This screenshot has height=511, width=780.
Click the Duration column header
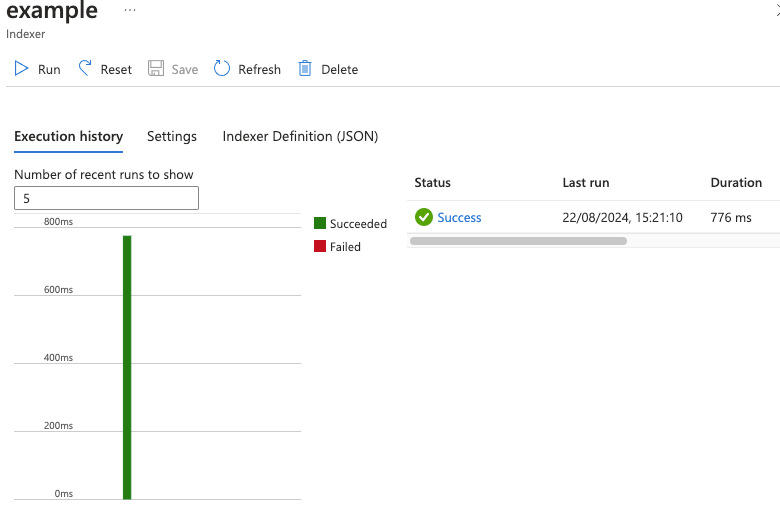[x=736, y=183]
